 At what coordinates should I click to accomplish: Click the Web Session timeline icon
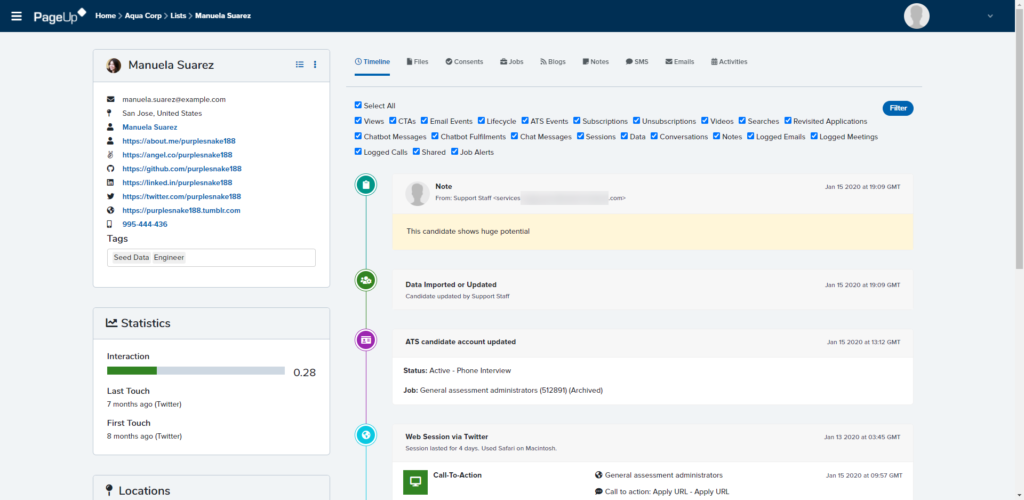point(366,435)
